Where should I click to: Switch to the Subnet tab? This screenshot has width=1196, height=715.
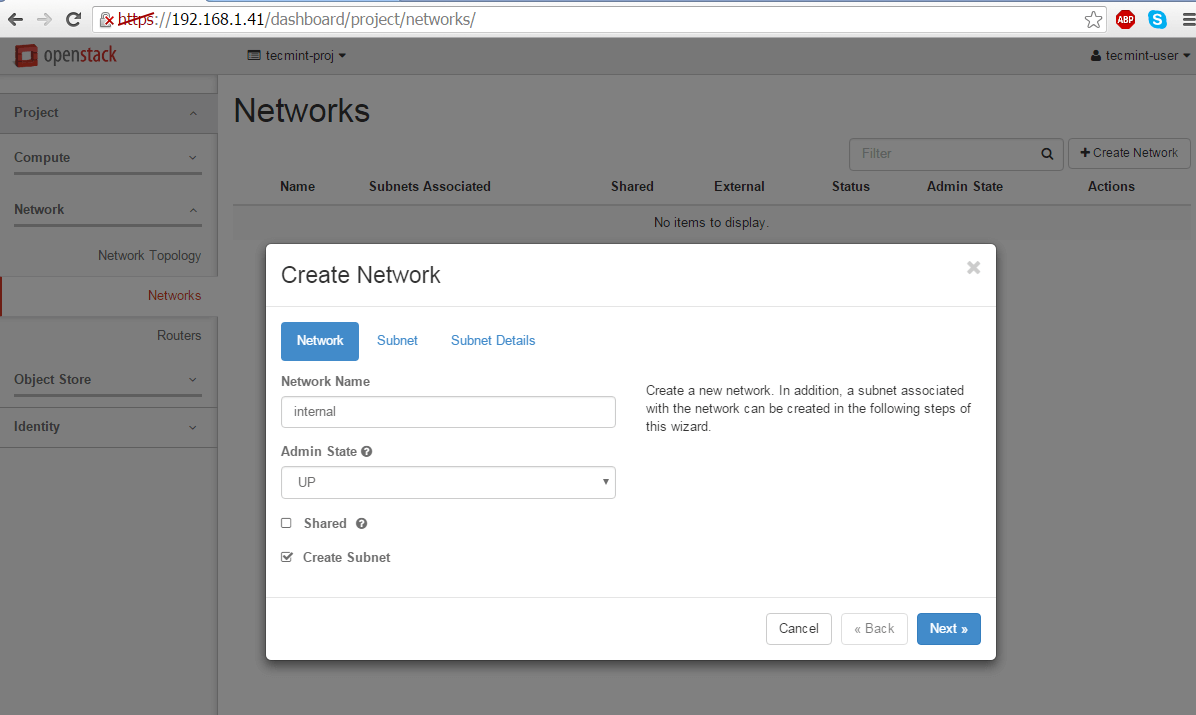(397, 341)
